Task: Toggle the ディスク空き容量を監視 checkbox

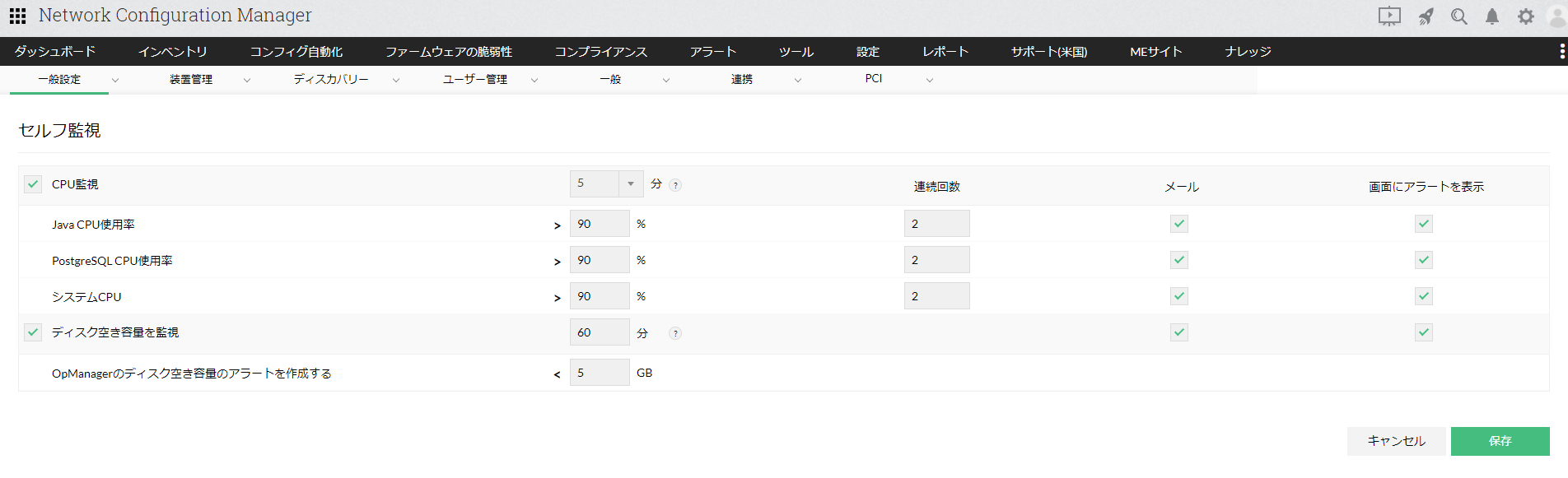Action: [x=33, y=332]
